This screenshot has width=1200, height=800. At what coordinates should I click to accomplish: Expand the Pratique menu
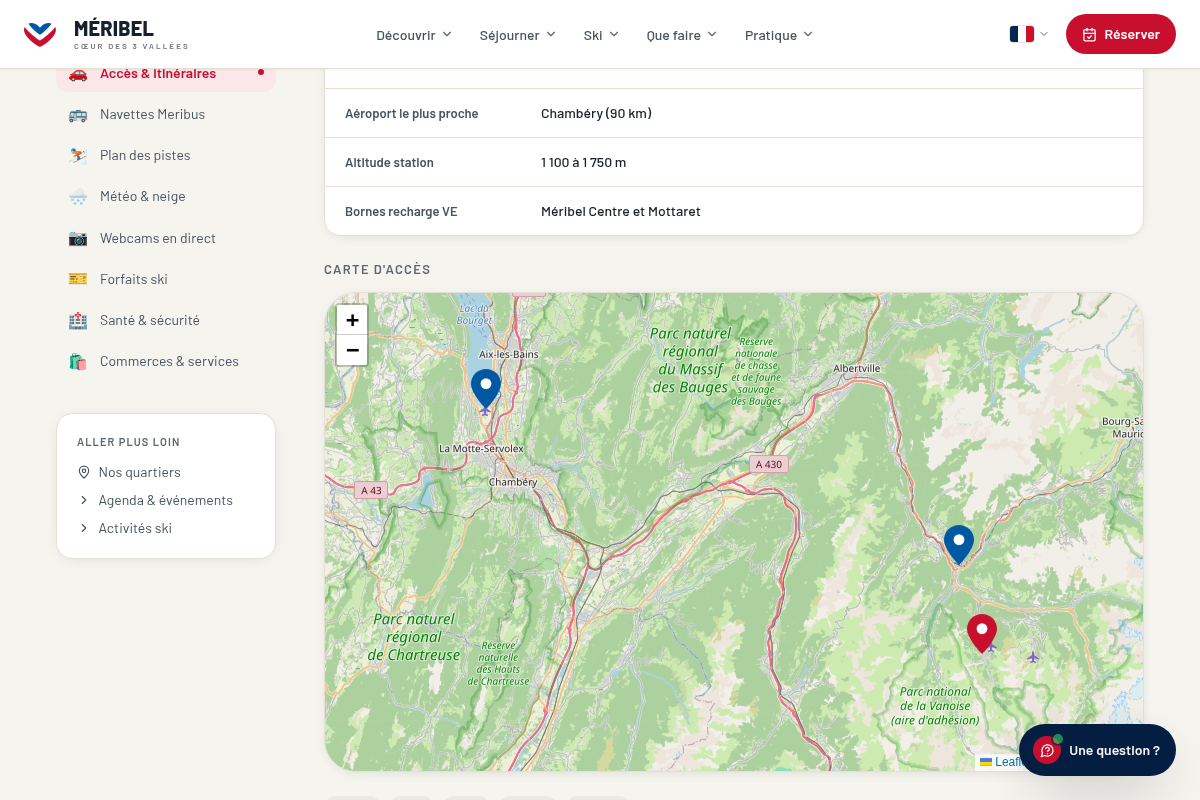779,35
